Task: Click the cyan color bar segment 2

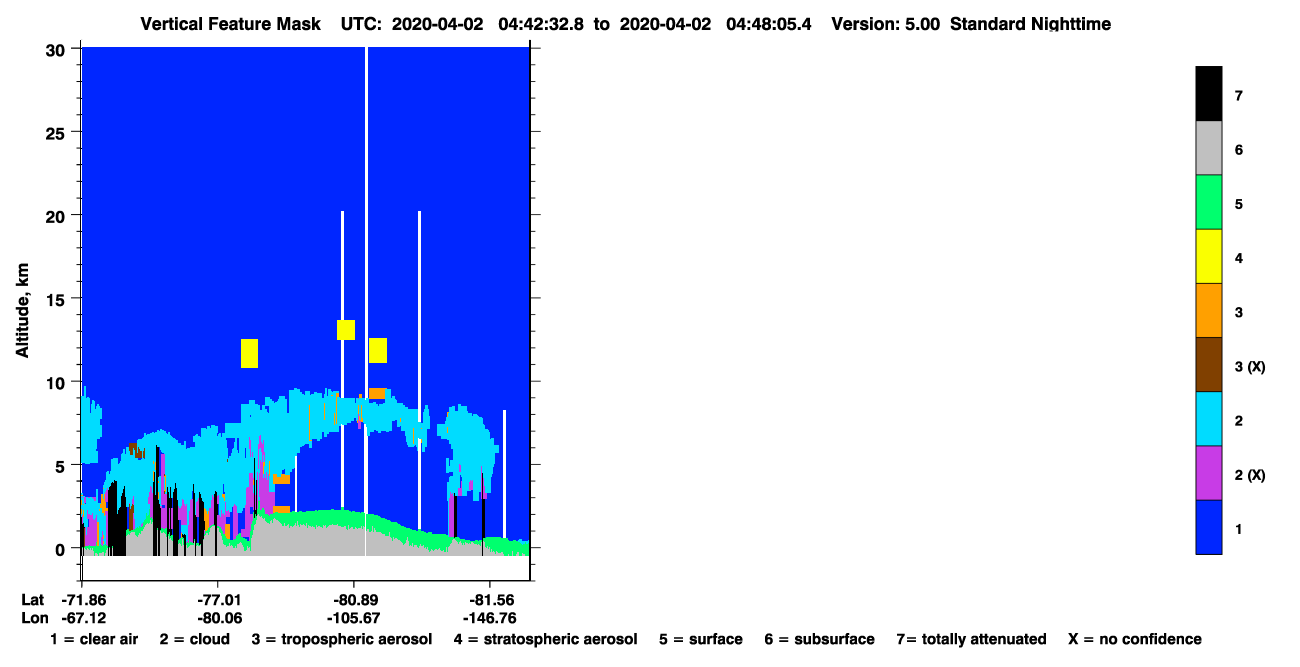Action: tap(1208, 418)
